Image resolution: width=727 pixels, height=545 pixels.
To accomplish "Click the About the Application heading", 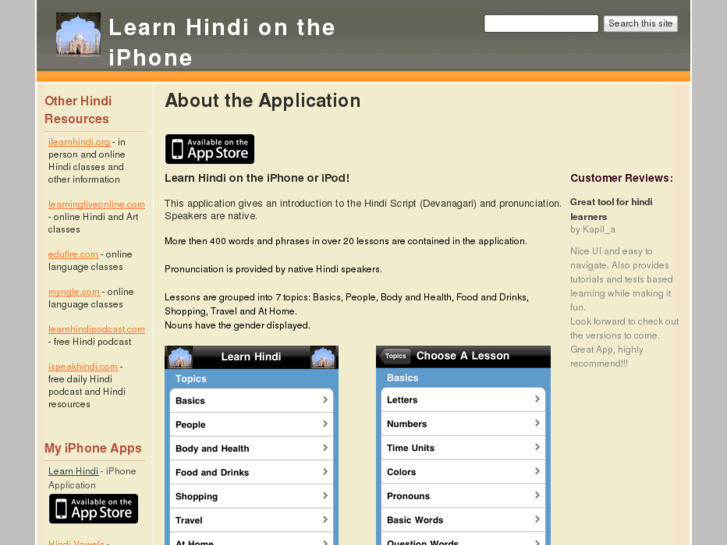I will [263, 101].
